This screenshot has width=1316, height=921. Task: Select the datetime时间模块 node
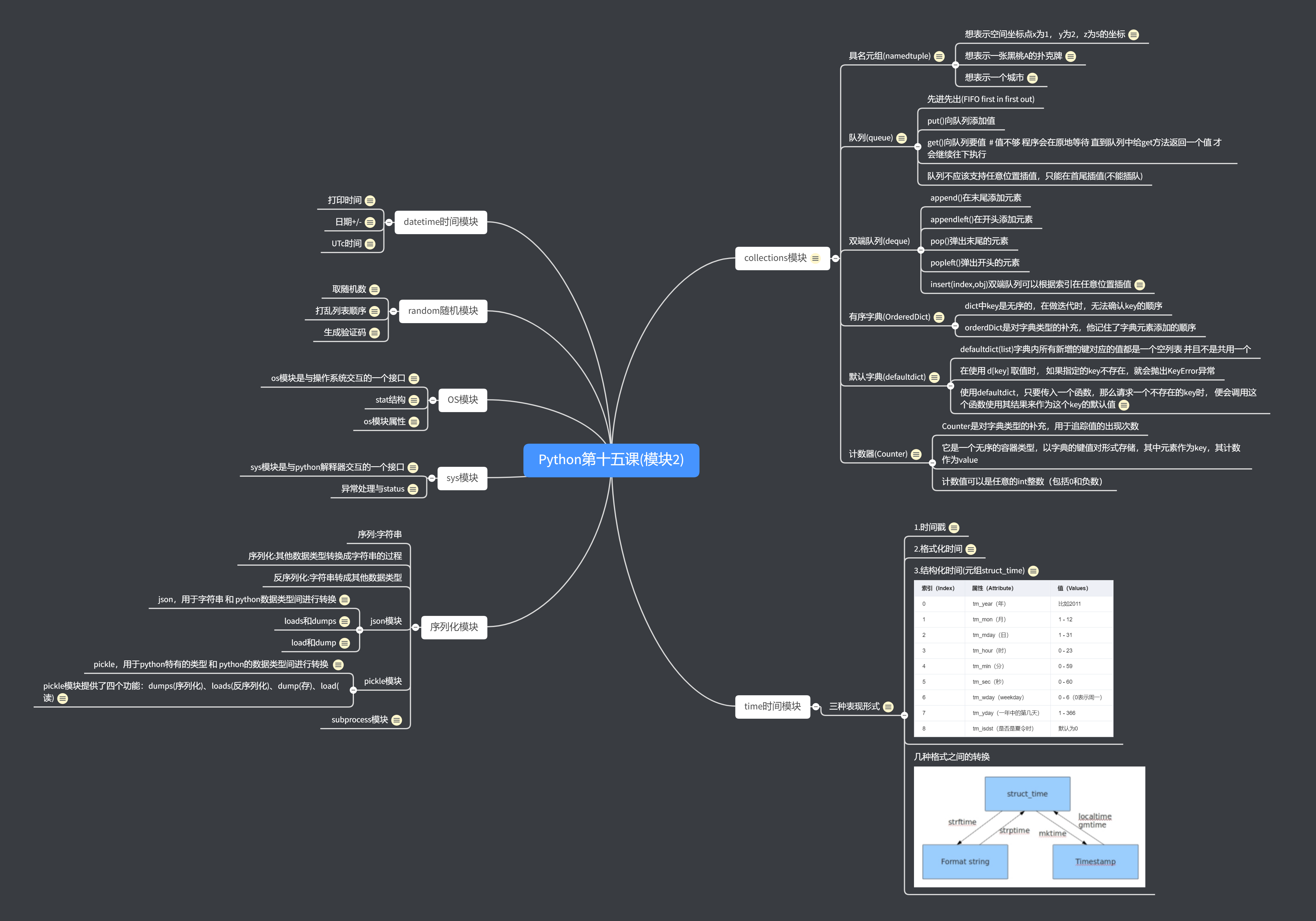click(x=441, y=222)
